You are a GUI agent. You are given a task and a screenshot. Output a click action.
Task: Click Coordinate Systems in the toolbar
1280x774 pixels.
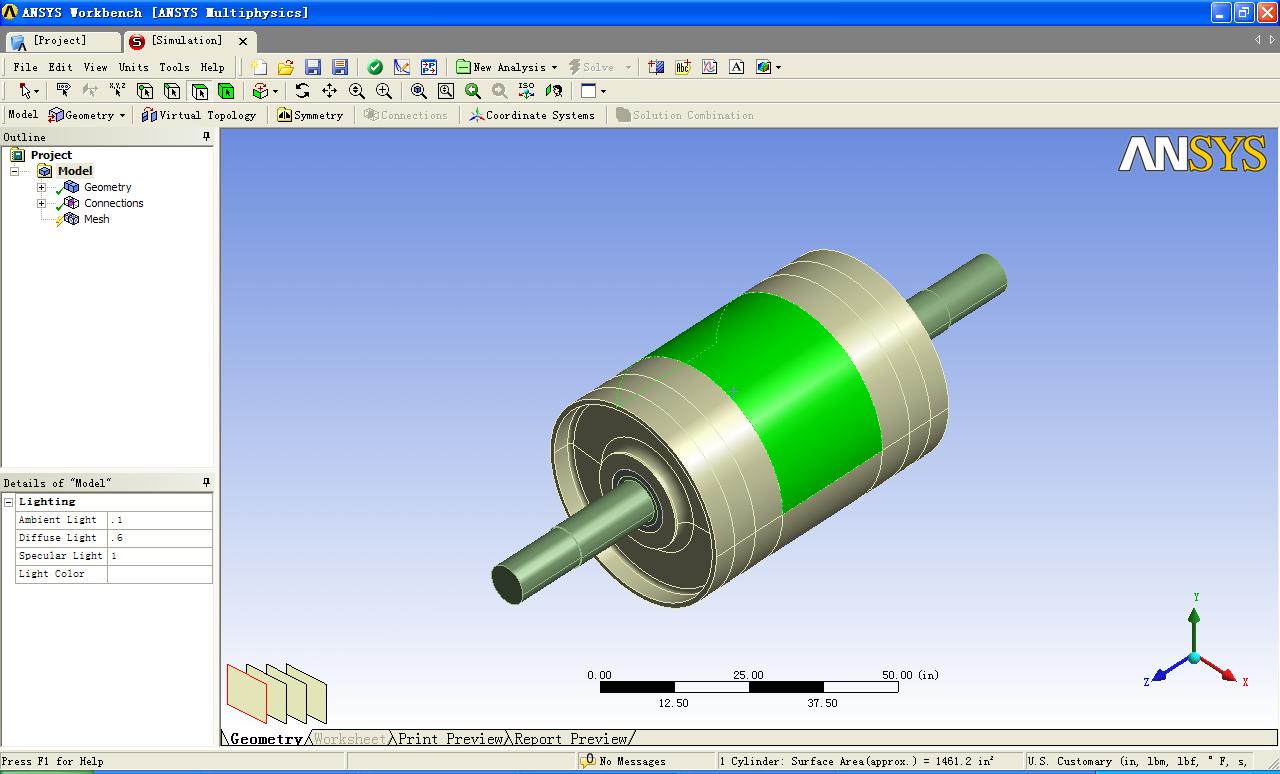coord(532,115)
